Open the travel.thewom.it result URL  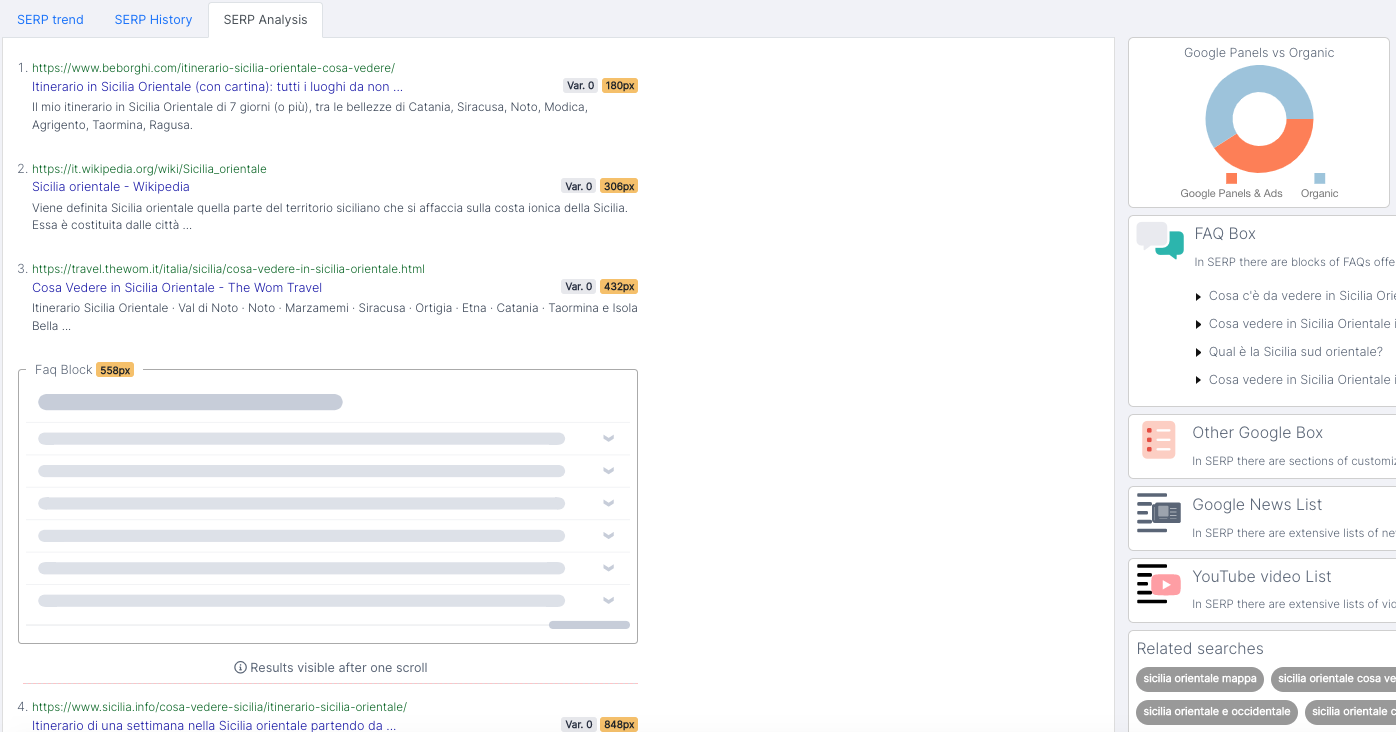228,269
